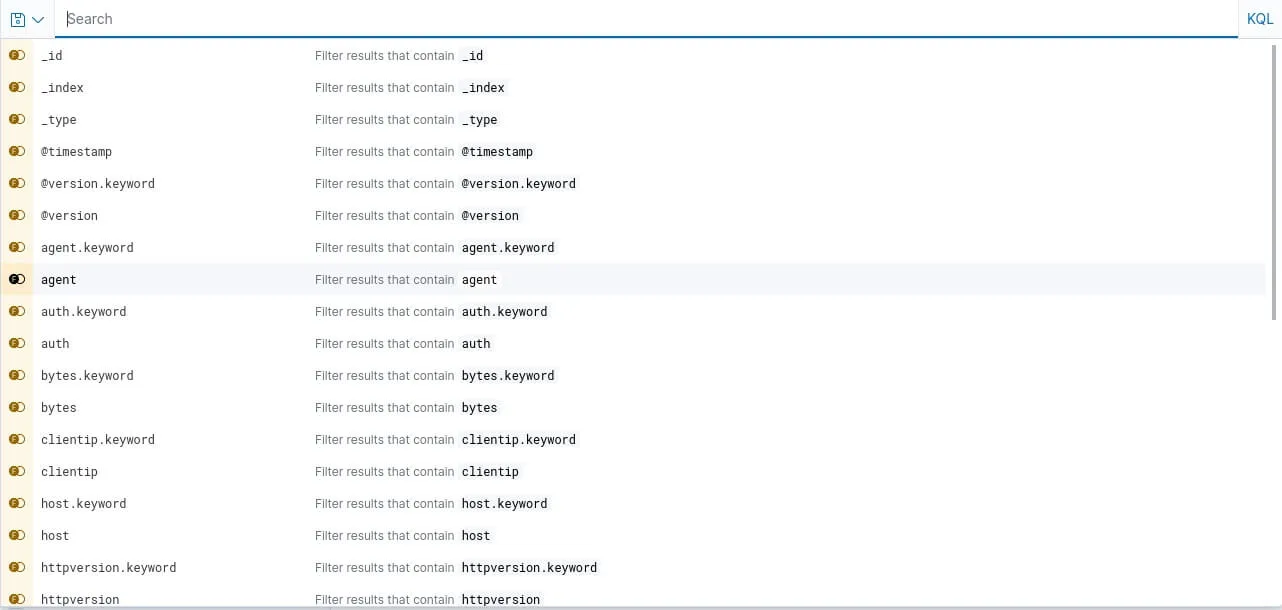Pick the agent.keyword suggestion
This screenshot has height=610, width=1282.
(633, 248)
